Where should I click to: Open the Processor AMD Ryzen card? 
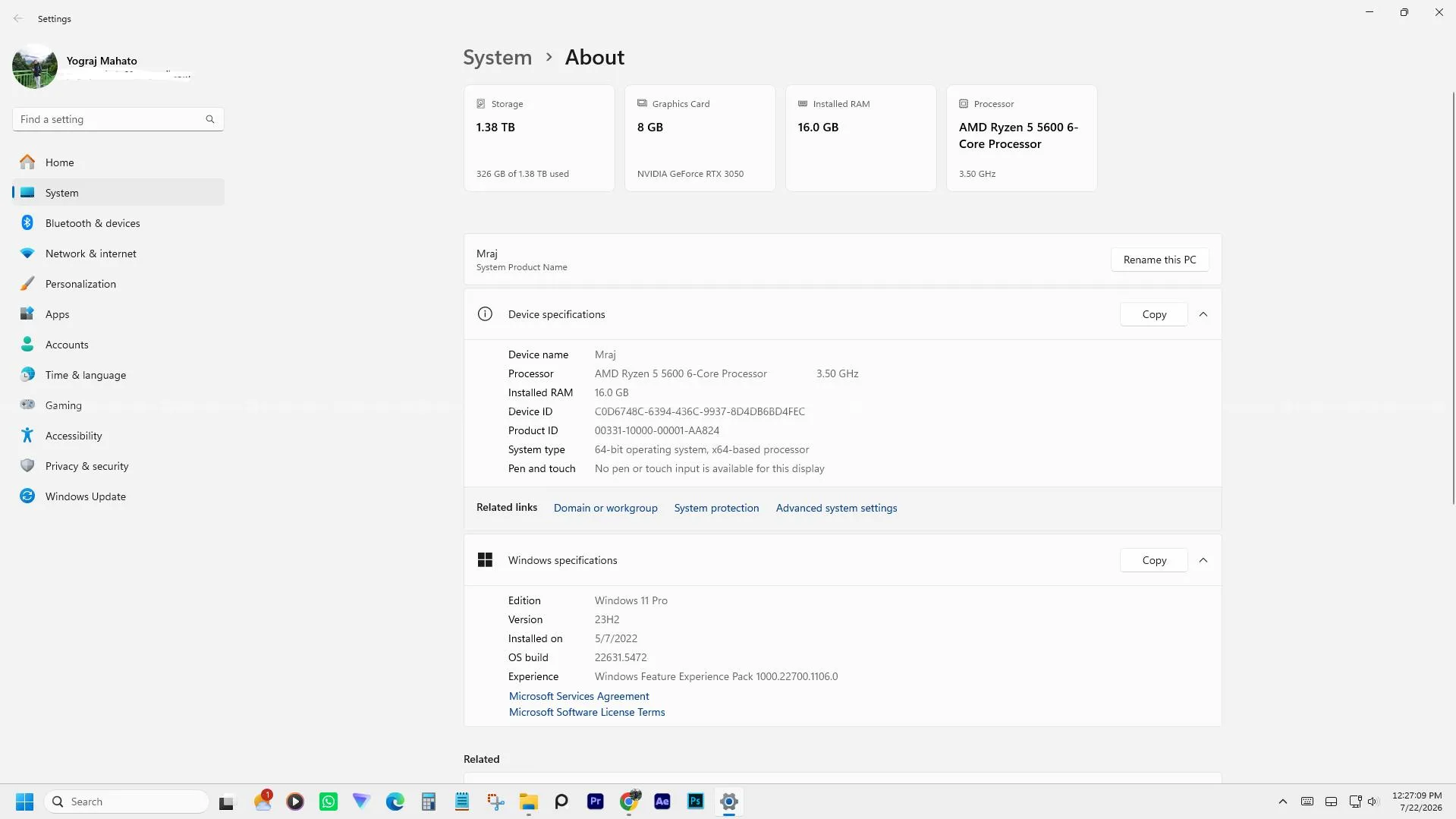[1022, 138]
